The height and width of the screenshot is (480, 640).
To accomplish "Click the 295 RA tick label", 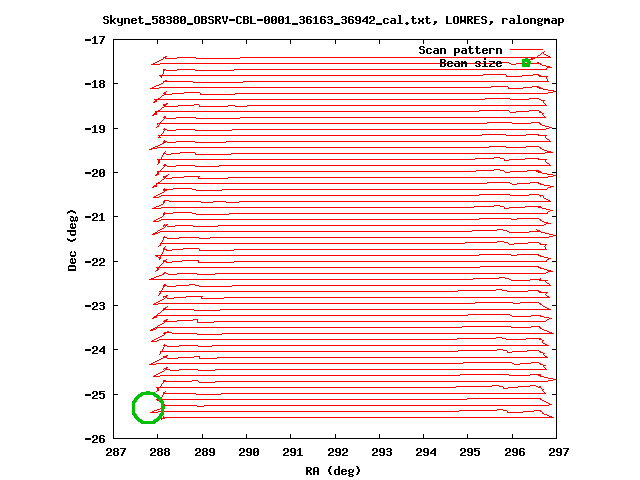I will coord(470,452).
